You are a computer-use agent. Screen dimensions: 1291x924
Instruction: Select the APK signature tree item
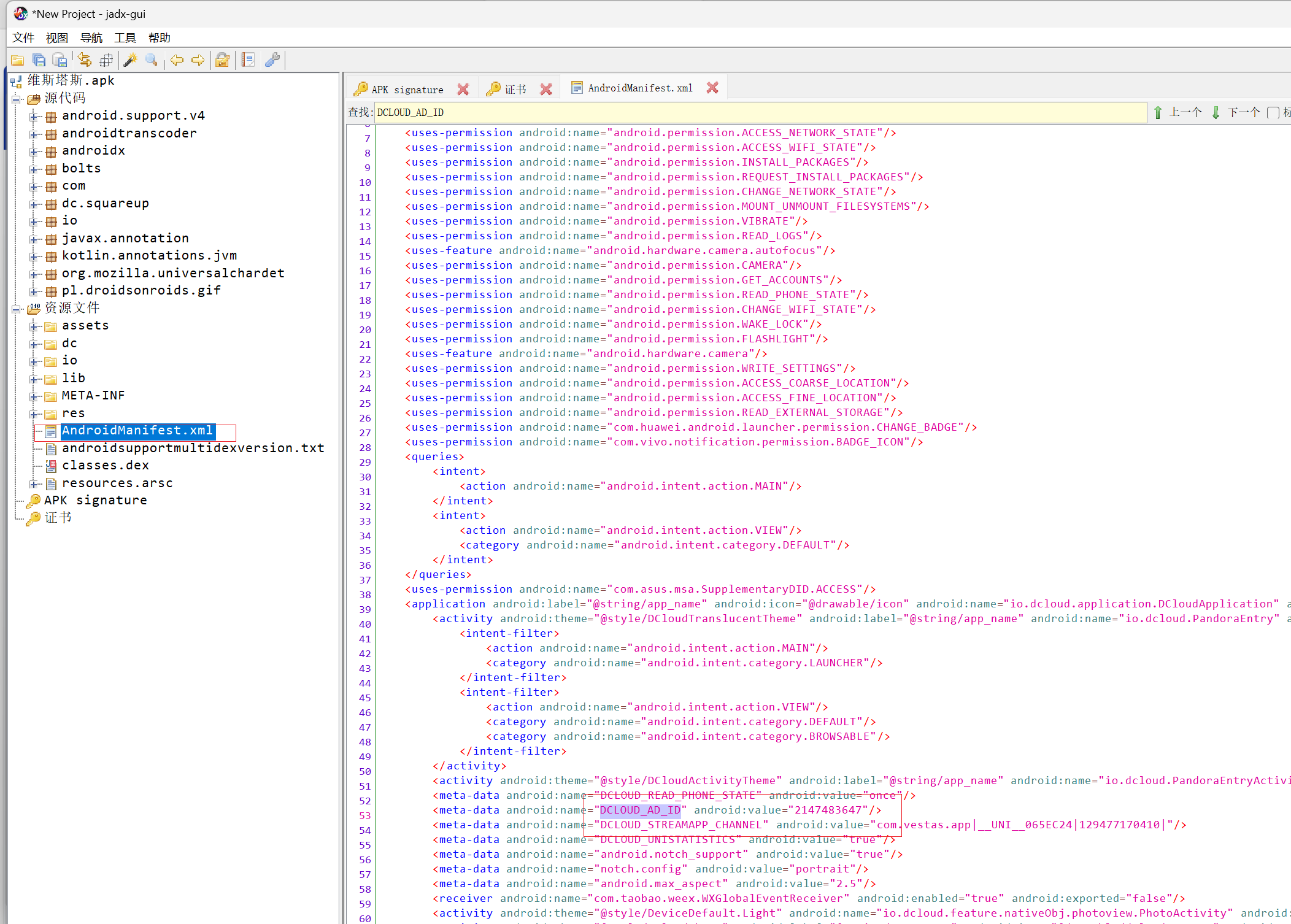pos(96,501)
